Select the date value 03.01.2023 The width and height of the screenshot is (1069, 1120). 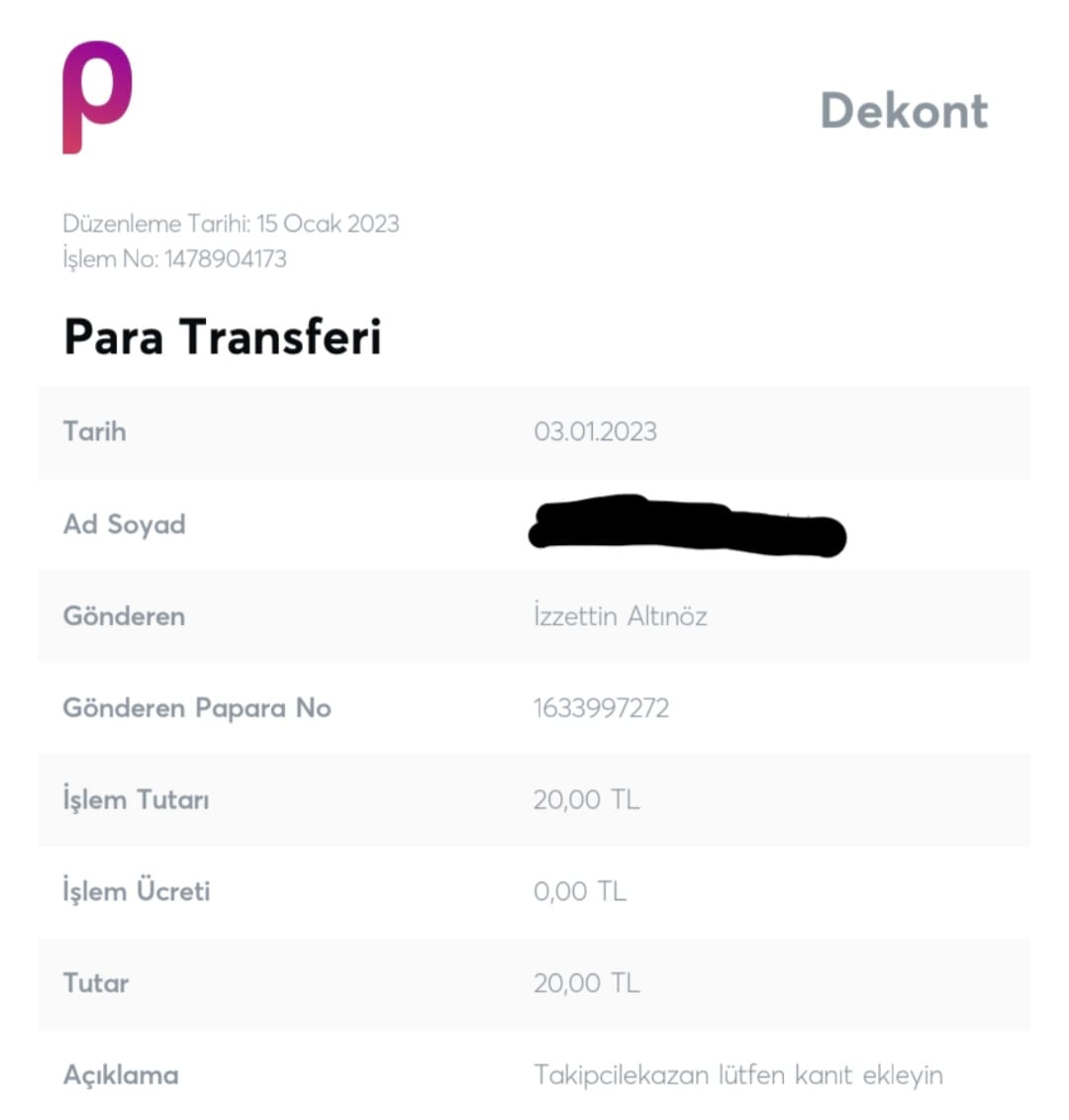tap(595, 431)
